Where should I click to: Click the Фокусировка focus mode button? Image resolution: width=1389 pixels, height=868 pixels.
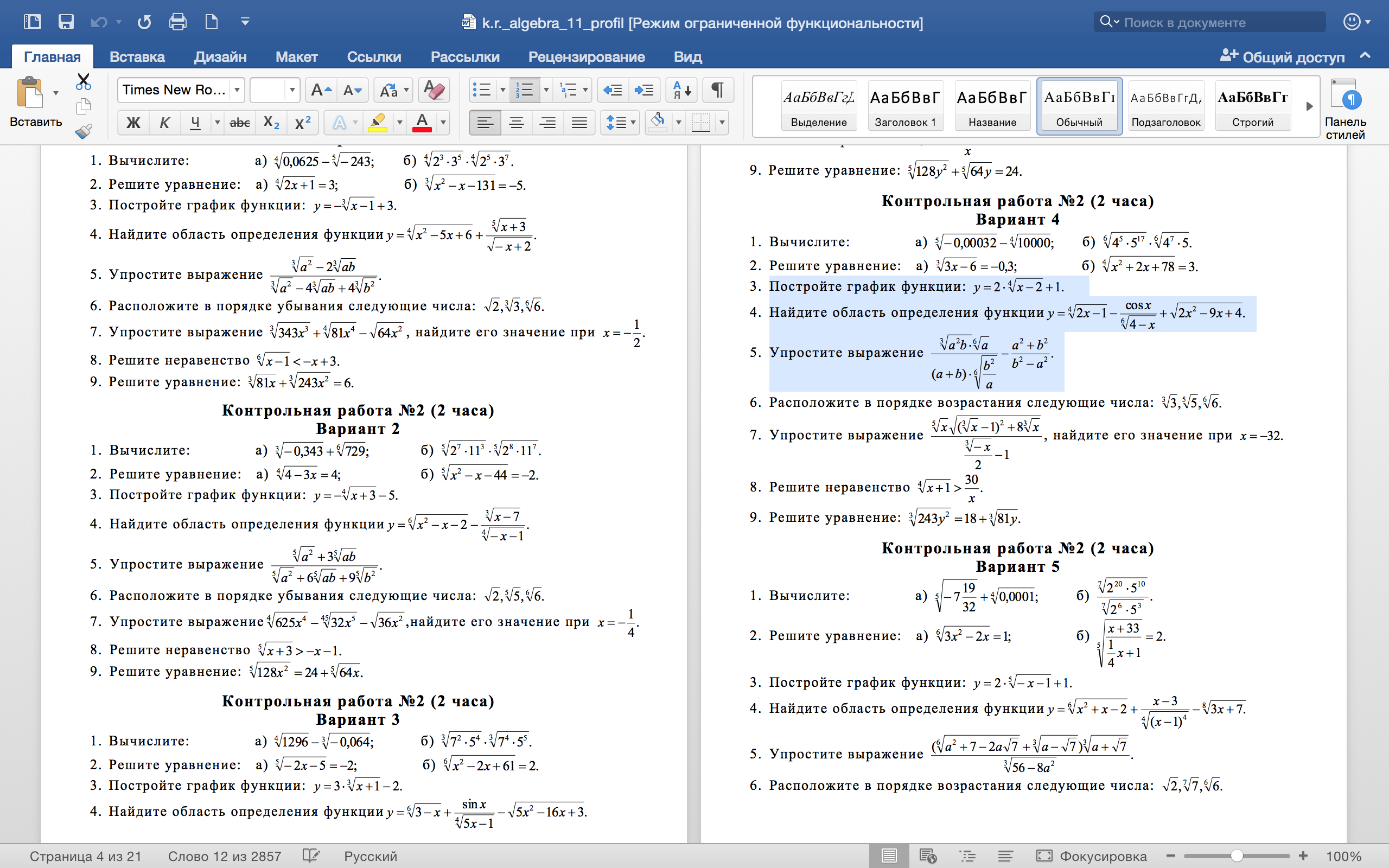(x=1091, y=856)
